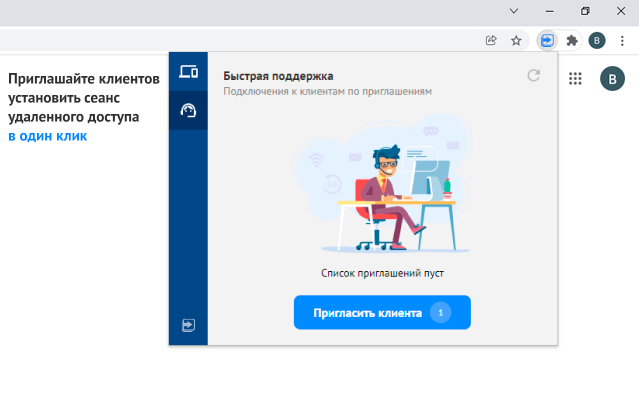Restore down the browser window
Screen dimensions: 640x400
pyautogui.click(x=585, y=11)
